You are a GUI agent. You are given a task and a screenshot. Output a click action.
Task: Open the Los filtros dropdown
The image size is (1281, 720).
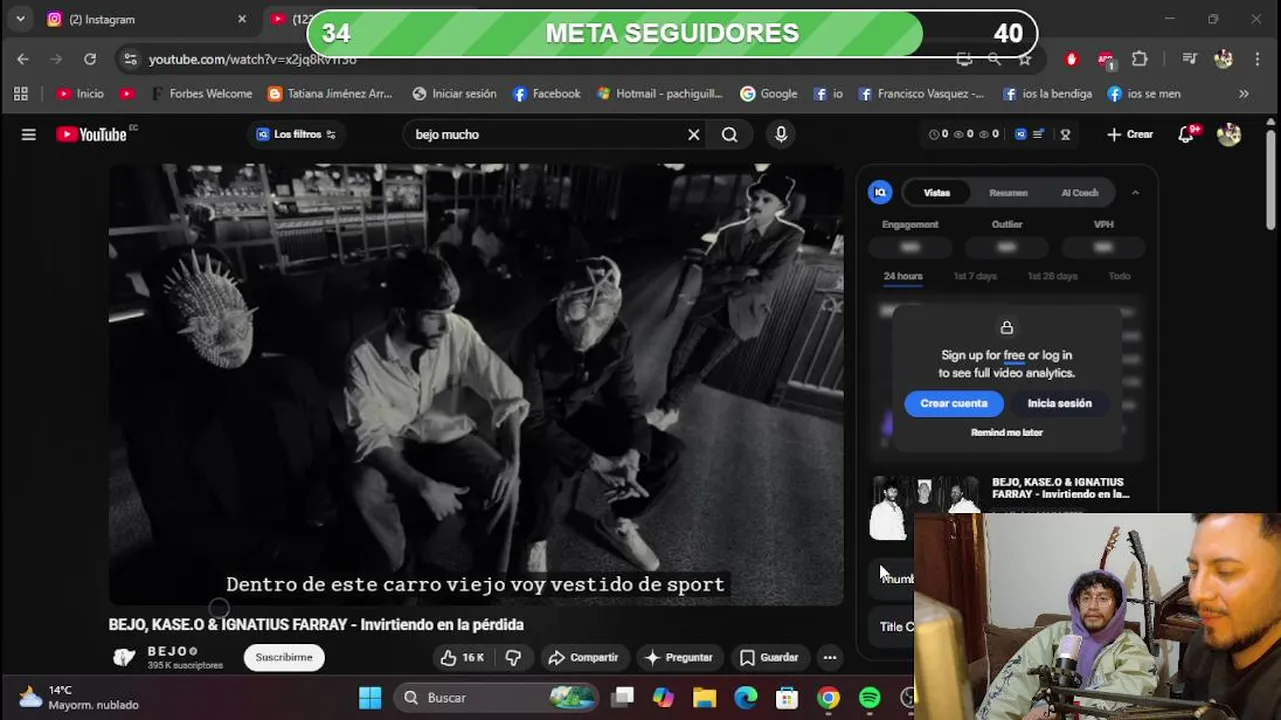[297, 134]
